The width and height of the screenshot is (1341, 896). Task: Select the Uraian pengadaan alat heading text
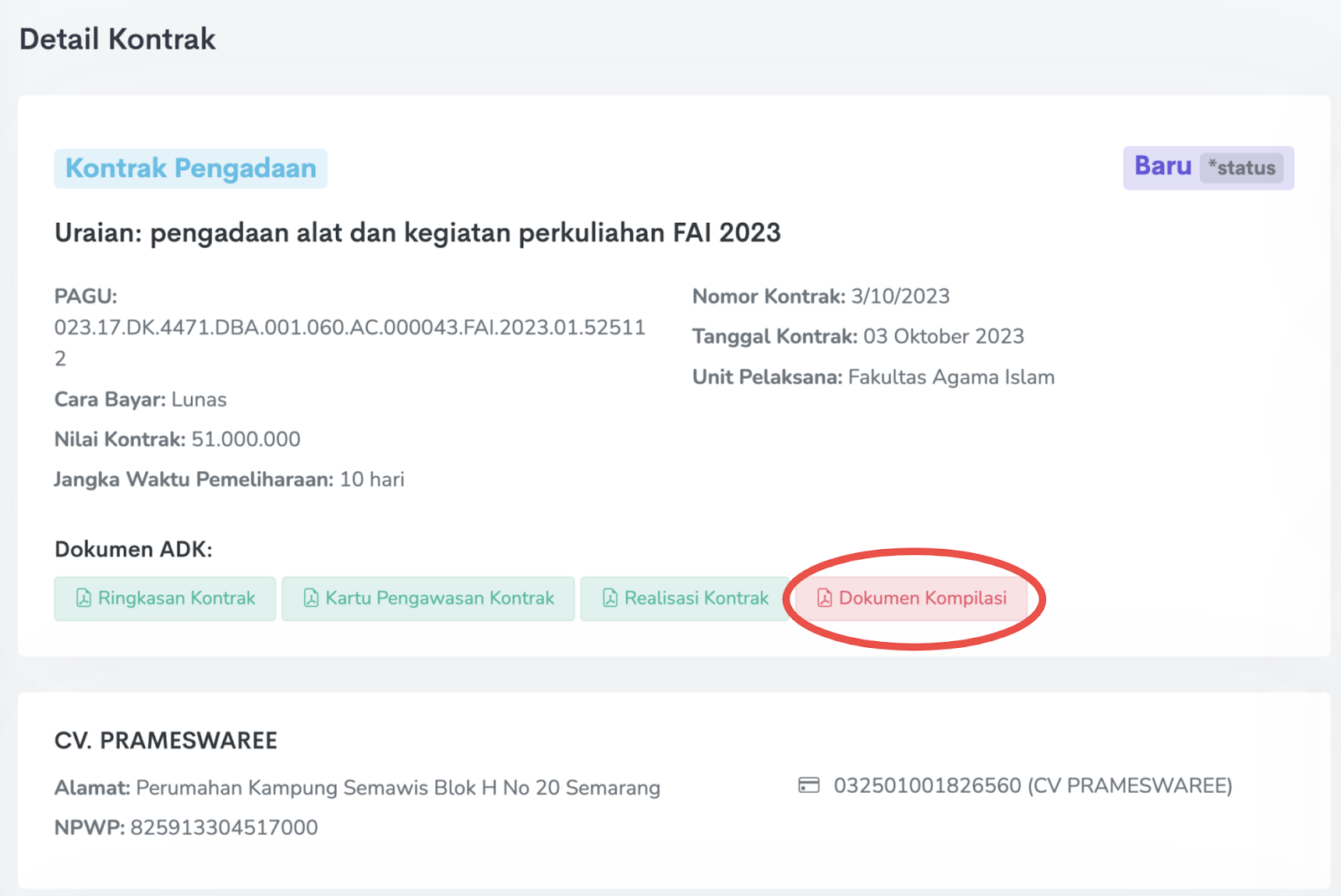tap(417, 232)
